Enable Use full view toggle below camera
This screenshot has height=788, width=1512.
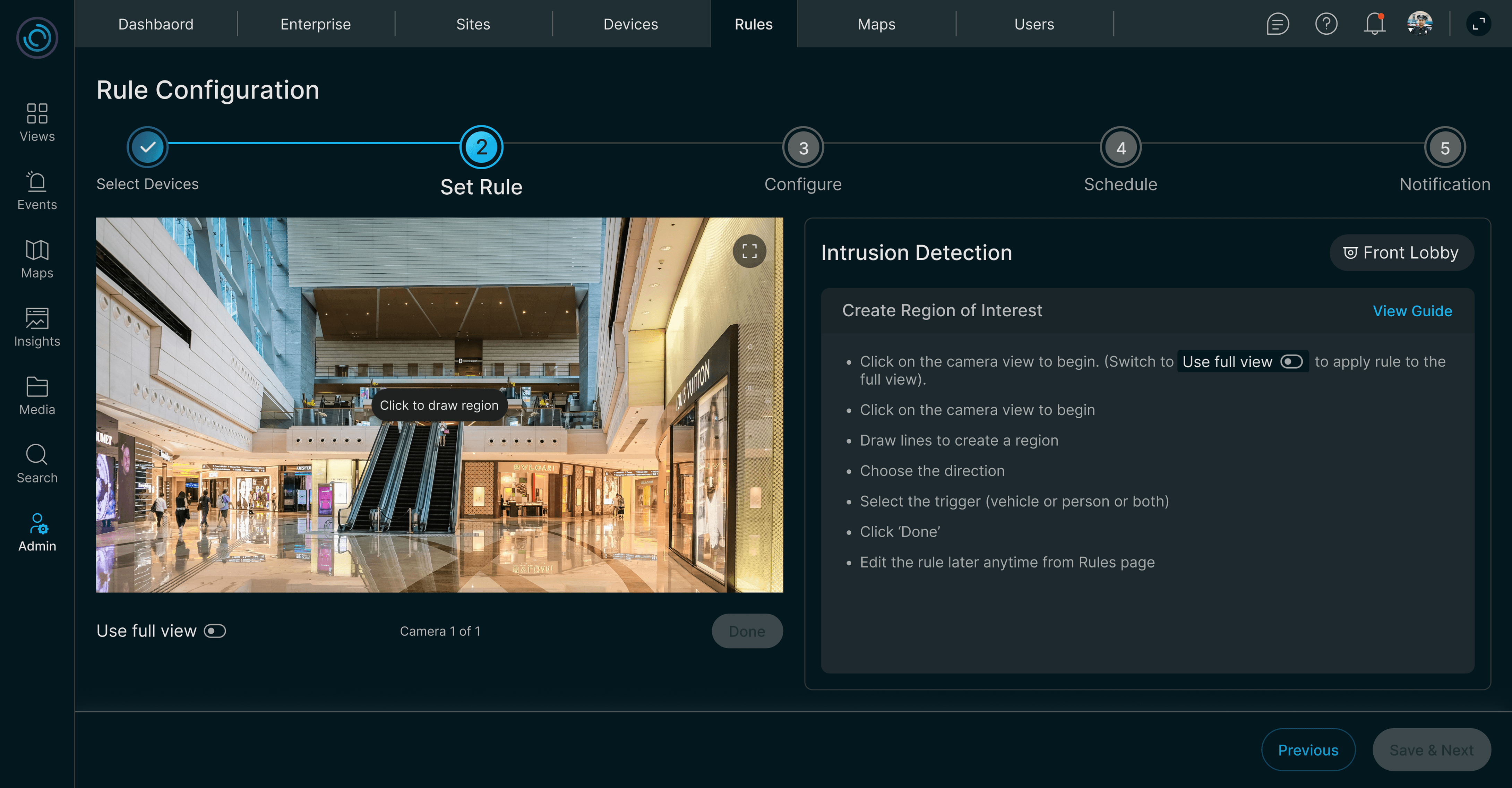click(x=215, y=631)
